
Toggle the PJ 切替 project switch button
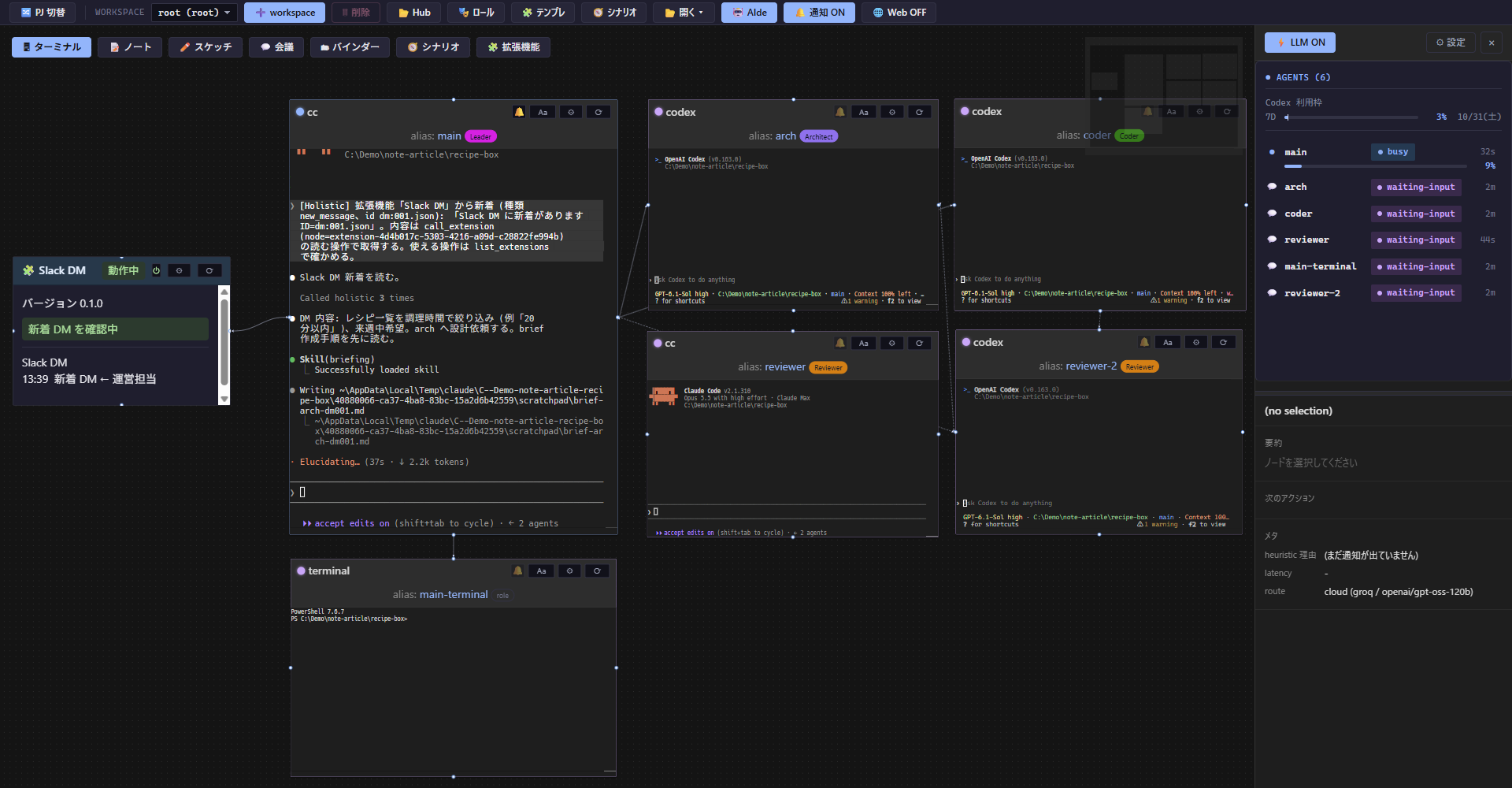pyautogui.click(x=43, y=13)
